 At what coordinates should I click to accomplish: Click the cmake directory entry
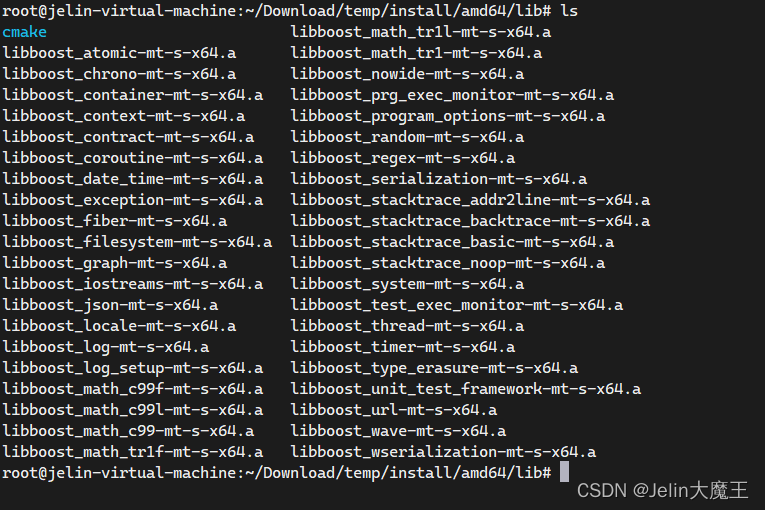(24, 32)
